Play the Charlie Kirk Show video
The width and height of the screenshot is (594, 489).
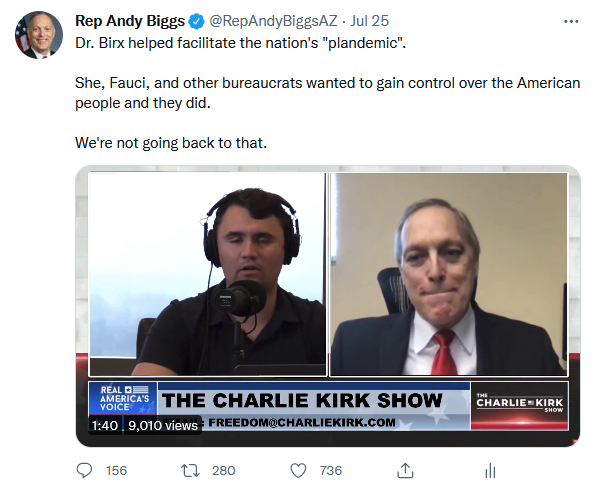pyautogui.click(x=328, y=306)
